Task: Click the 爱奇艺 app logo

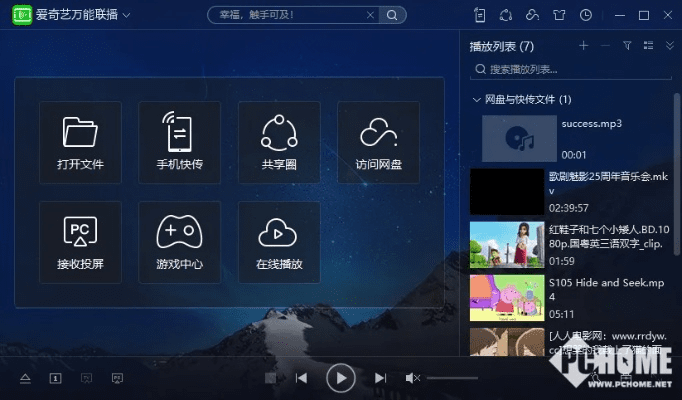Action: pos(22,15)
